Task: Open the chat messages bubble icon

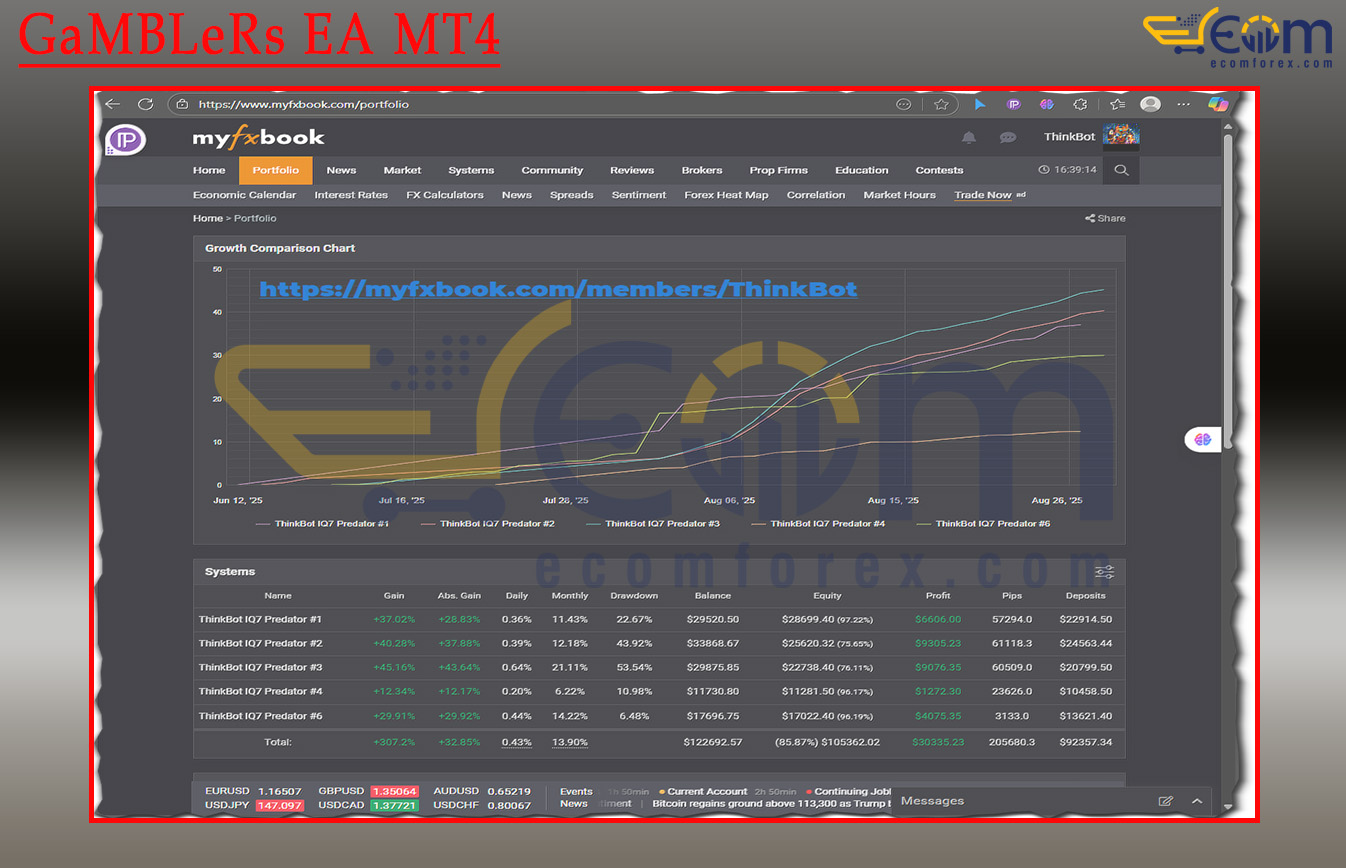Action: coord(1008,138)
